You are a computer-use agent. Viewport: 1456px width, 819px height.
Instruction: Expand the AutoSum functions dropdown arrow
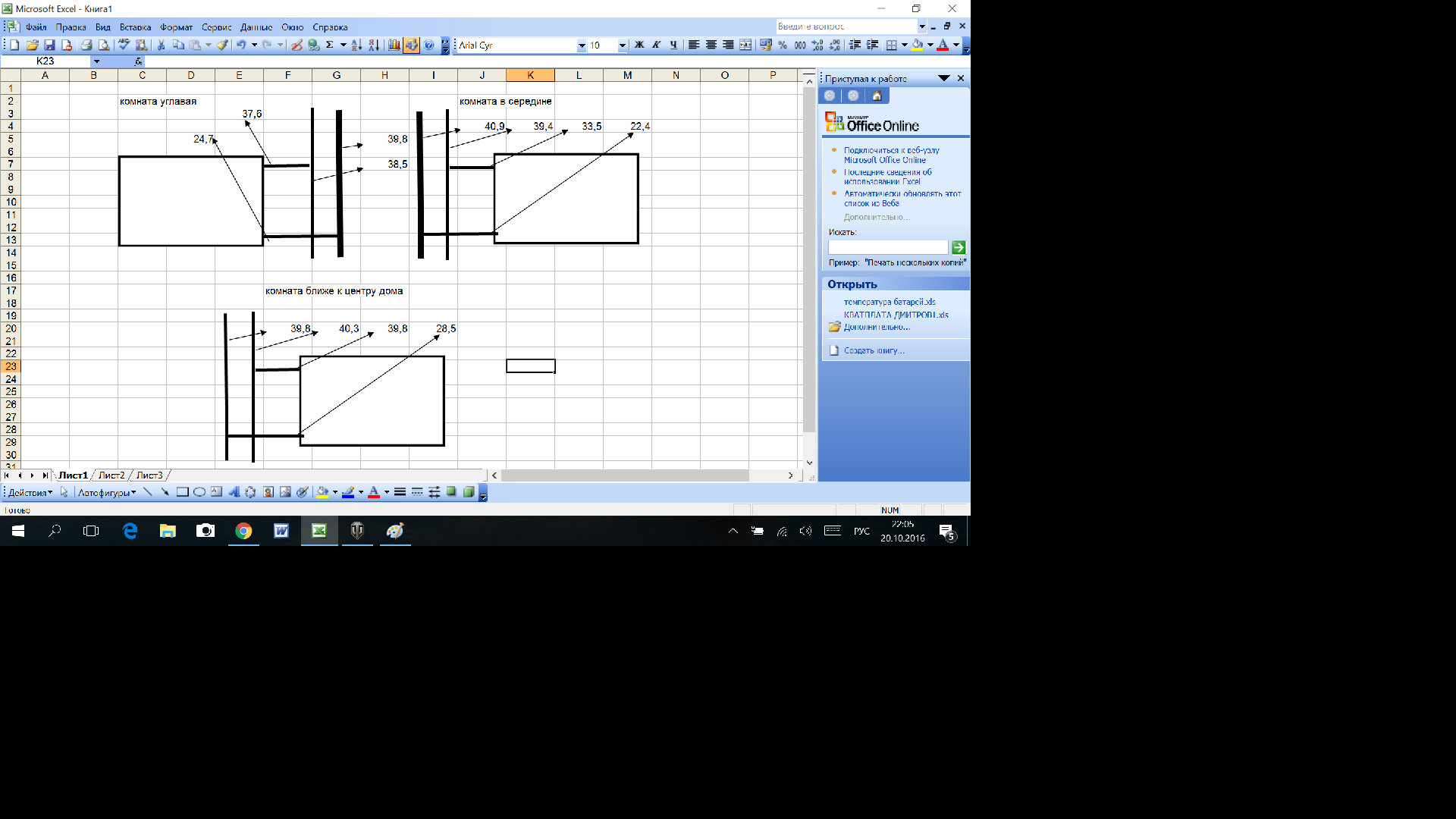coord(344,45)
